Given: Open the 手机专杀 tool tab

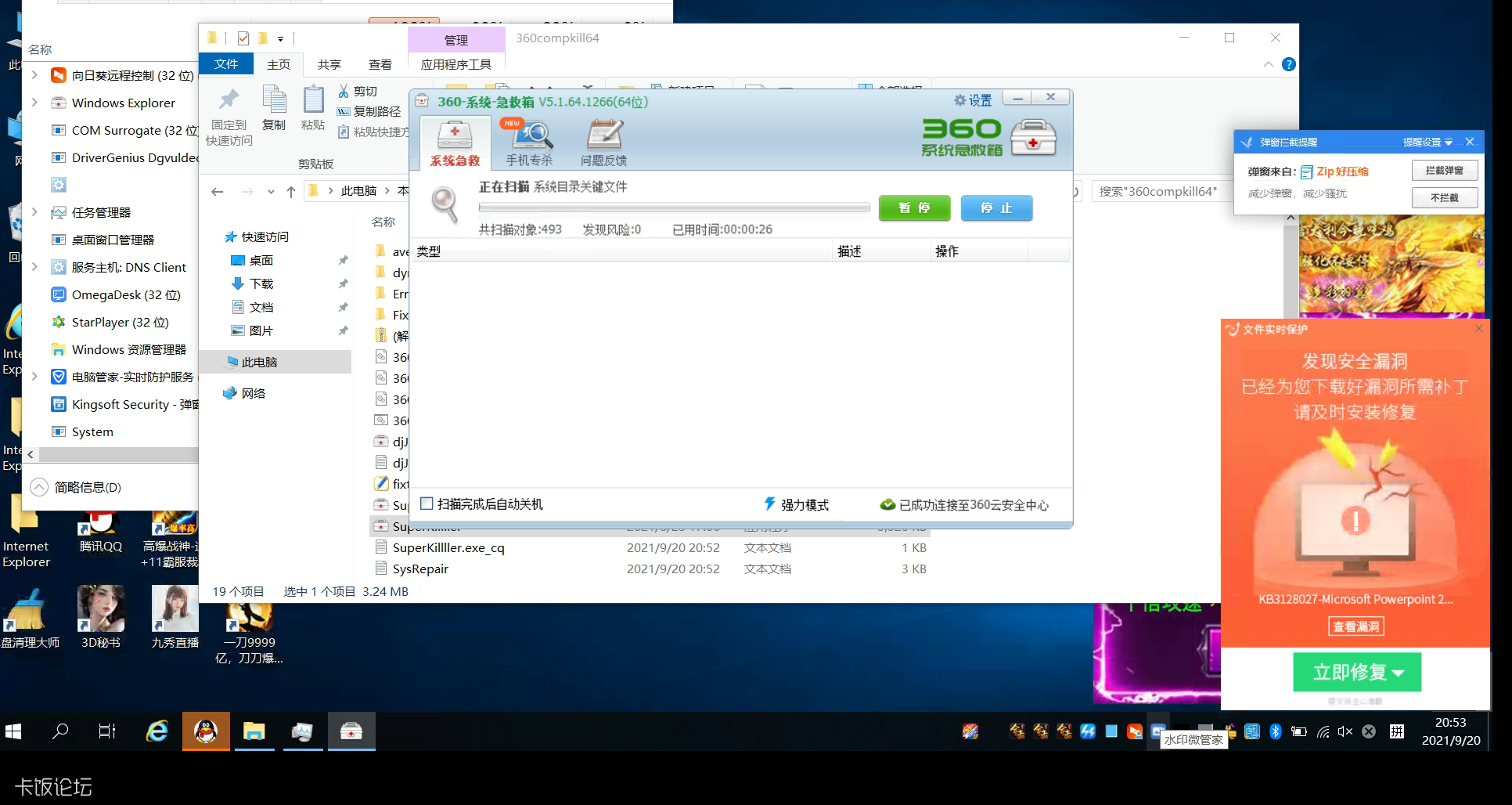Looking at the screenshot, I should (x=529, y=143).
